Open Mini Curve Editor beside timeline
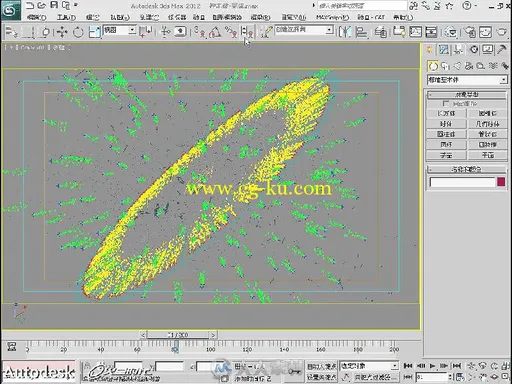This screenshot has width=512, height=384. point(12,347)
